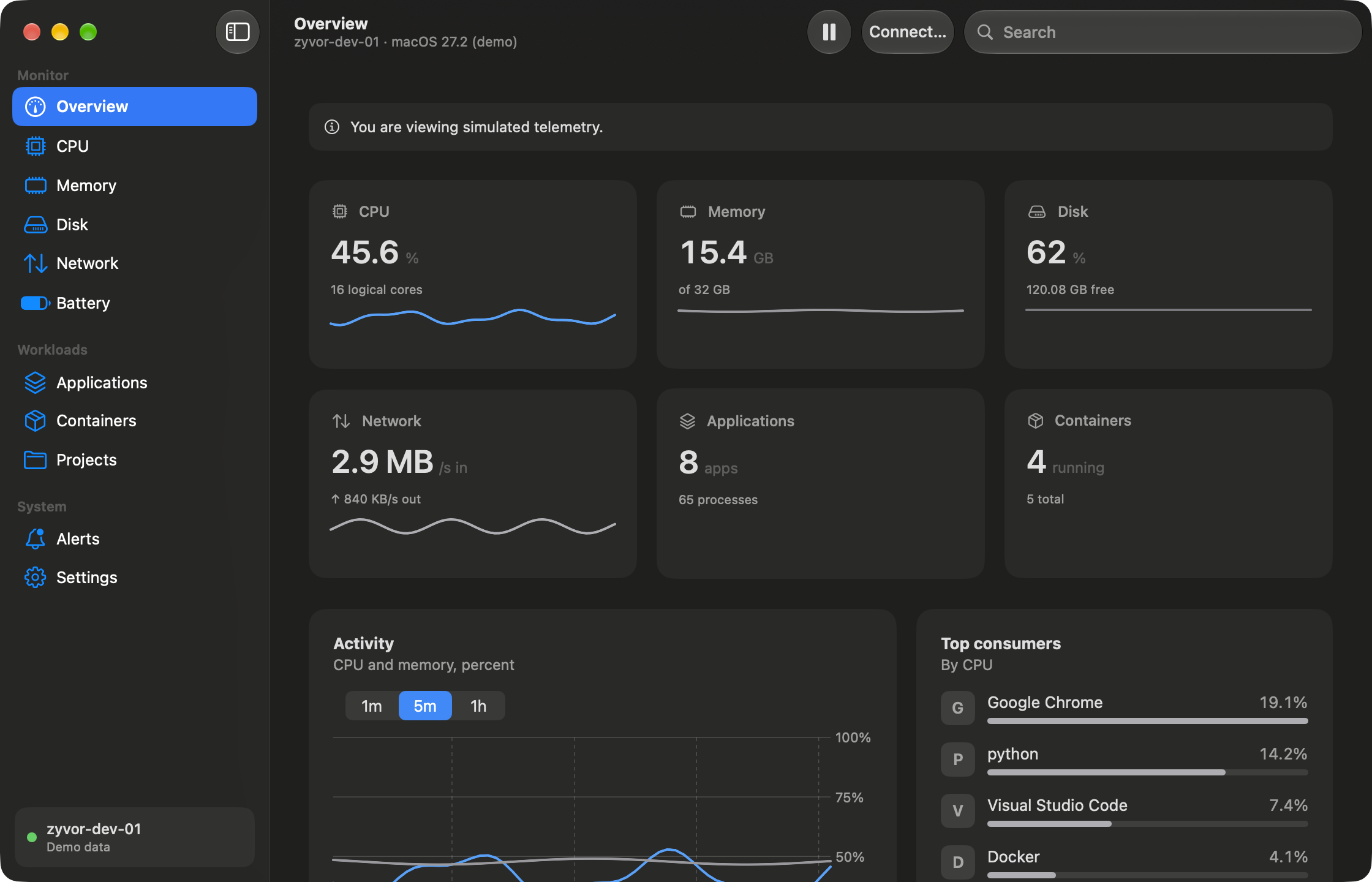The height and width of the screenshot is (882, 1372).
Task: Click the Overview gauge icon in sidebar
Action: (36, 107)
